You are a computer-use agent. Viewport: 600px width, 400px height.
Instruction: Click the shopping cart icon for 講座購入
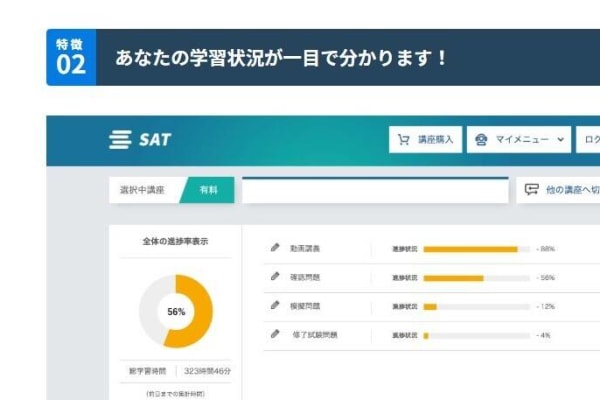pyautogui.click(x=405, y=140)
